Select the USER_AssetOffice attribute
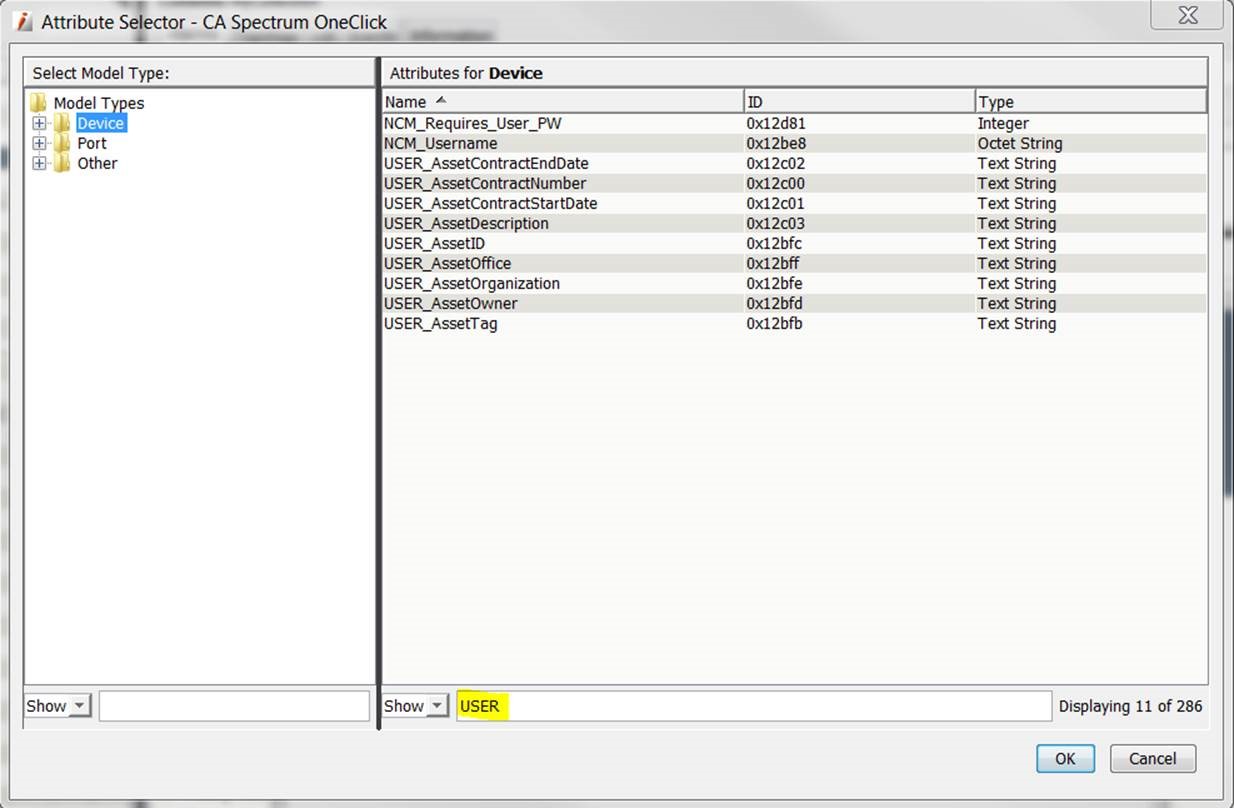Screen dimensions: 1234x808 coord(794,263)
